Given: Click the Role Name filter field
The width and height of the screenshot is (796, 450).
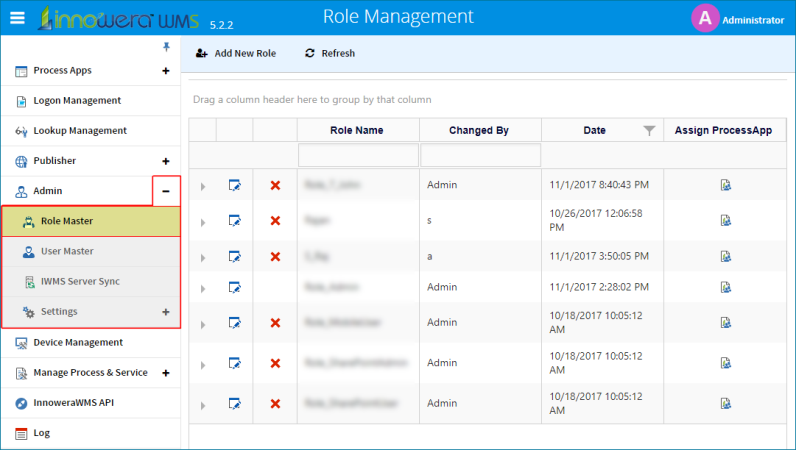Looking at the screenshot, I should pos(358,155).
